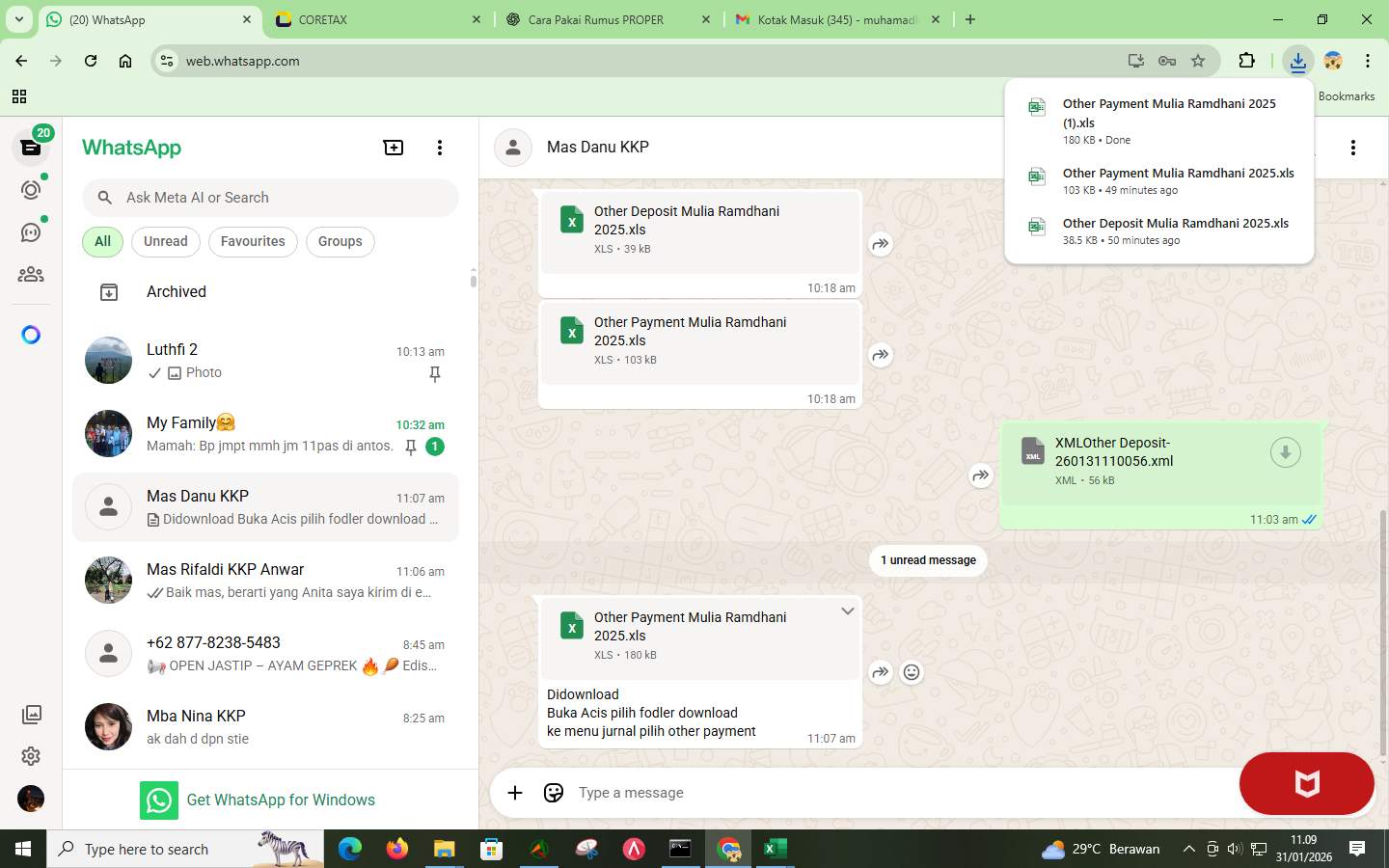Expand message options on Other Payment file

pos(847,610)
